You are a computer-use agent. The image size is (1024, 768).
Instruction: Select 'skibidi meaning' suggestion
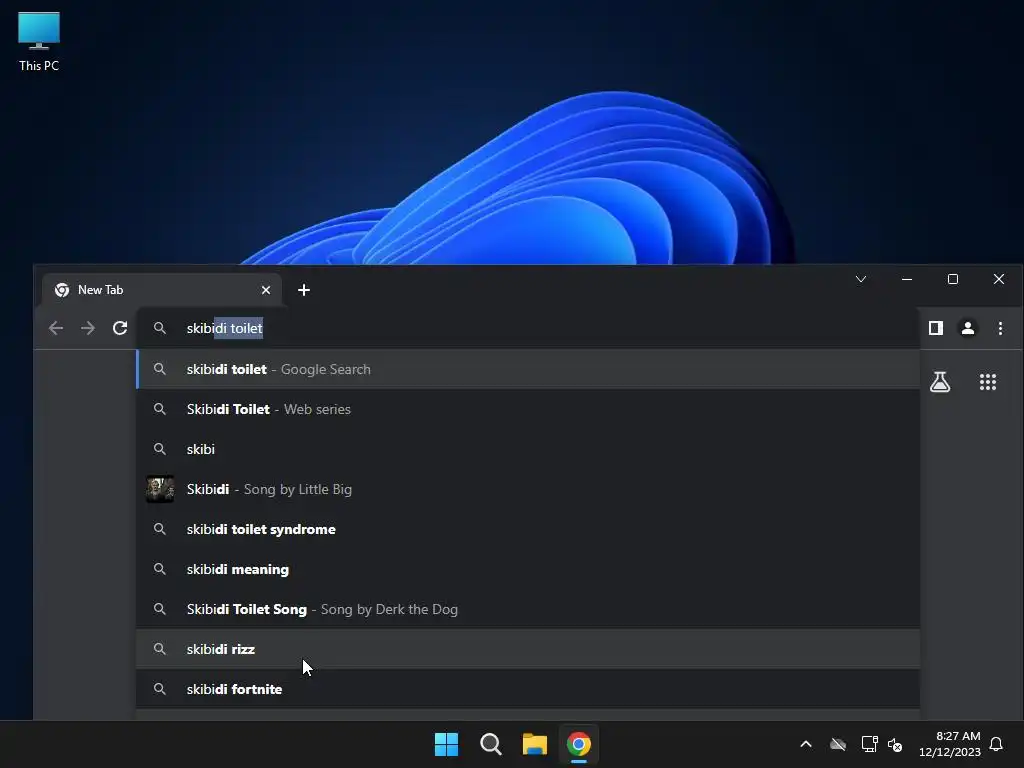528,569
